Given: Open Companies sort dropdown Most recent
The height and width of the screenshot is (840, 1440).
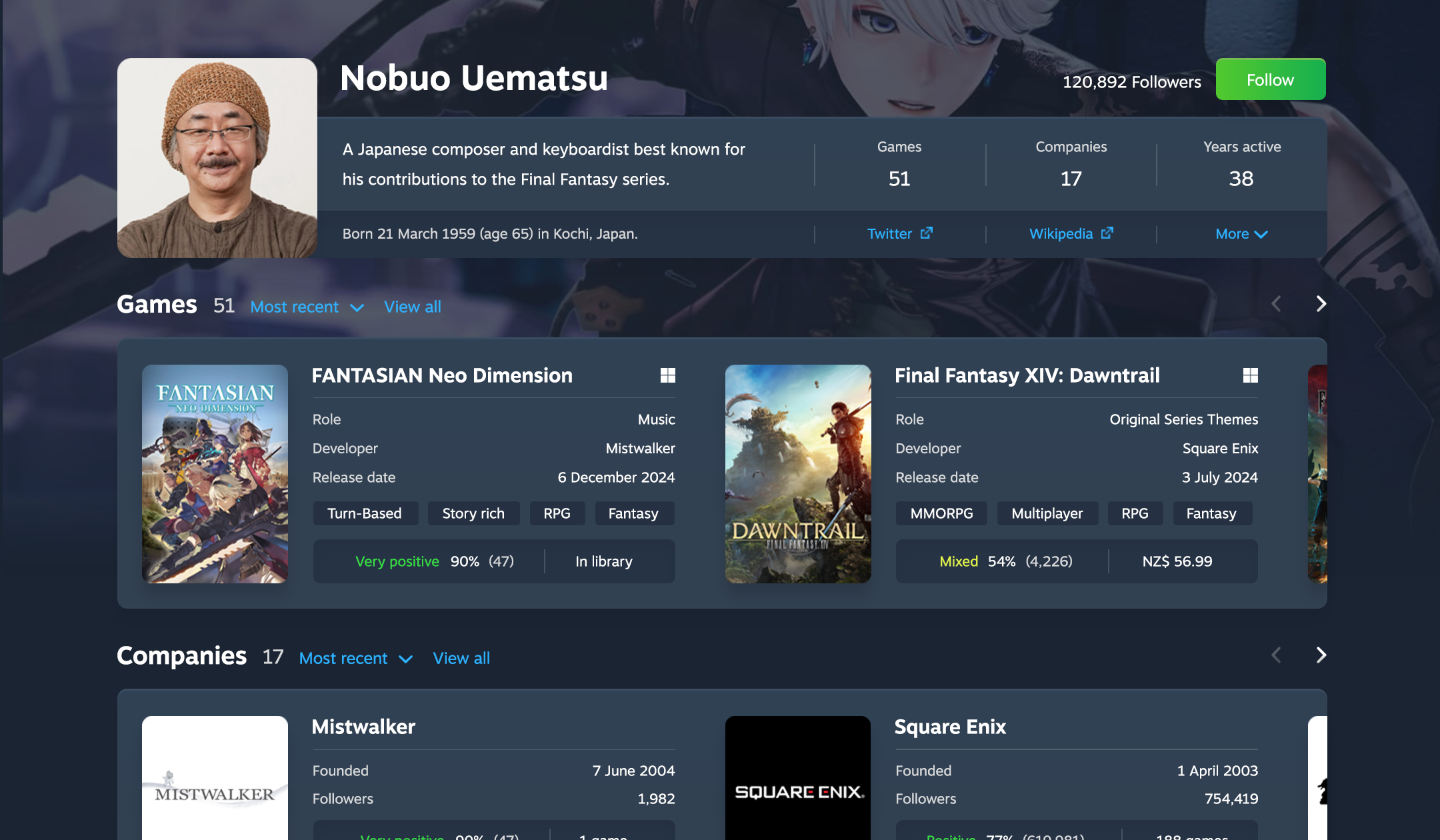Looking at the screenshot, I should point(356,658).
